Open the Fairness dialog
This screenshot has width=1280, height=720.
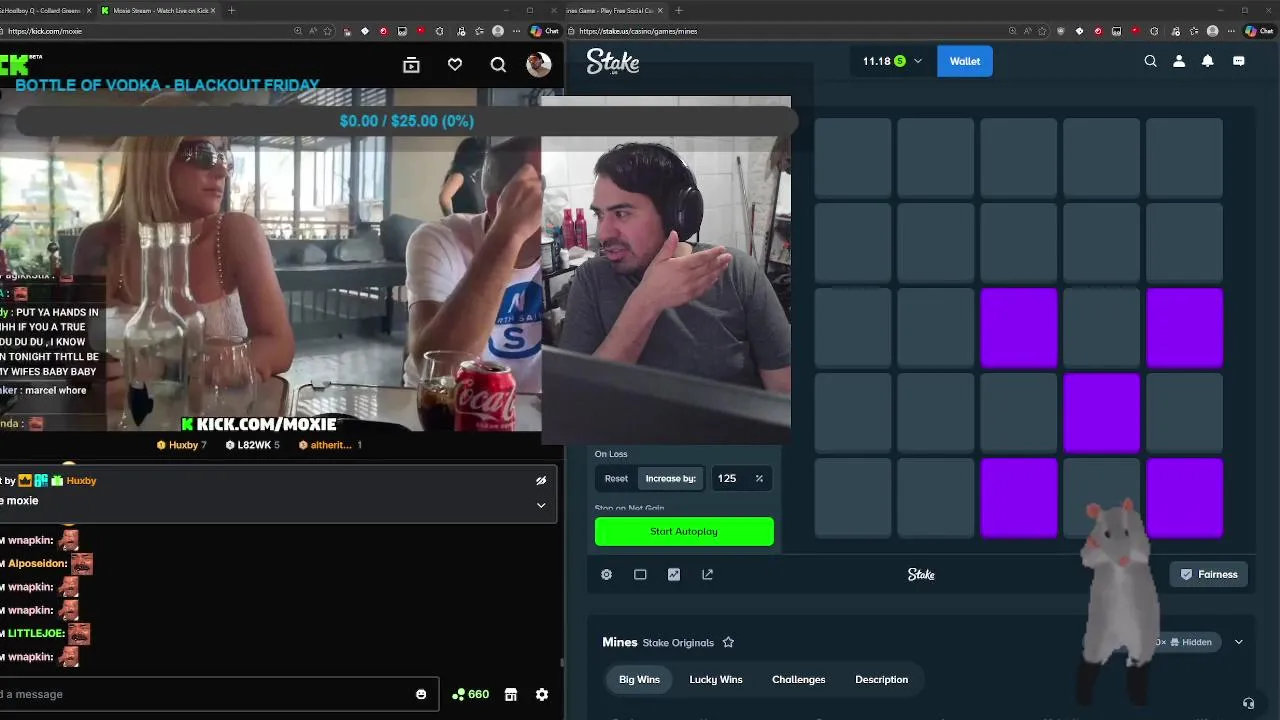coord(1209,574)
